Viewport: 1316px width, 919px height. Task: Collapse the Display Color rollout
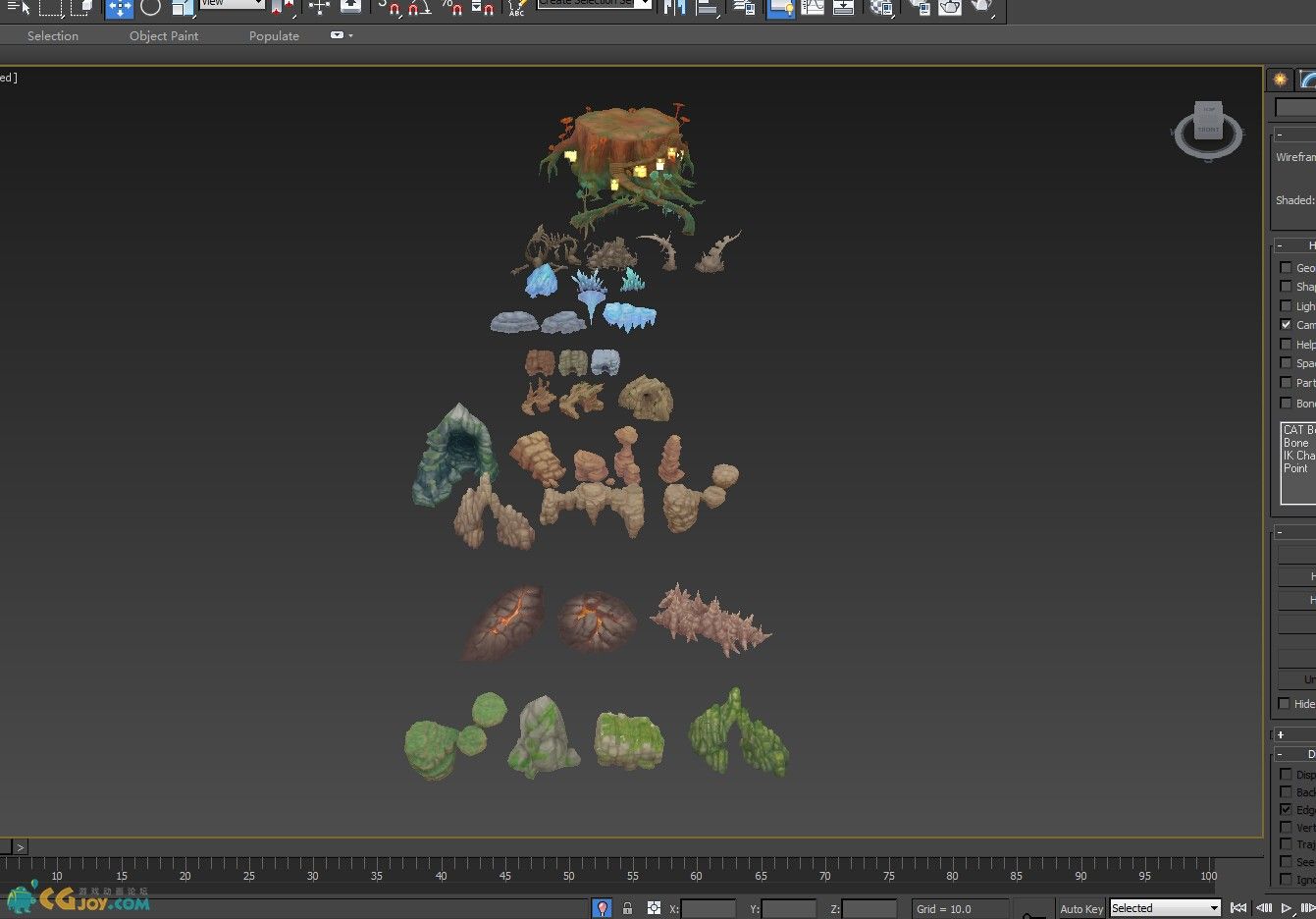pyautogui.click(x=1294, y=134)
